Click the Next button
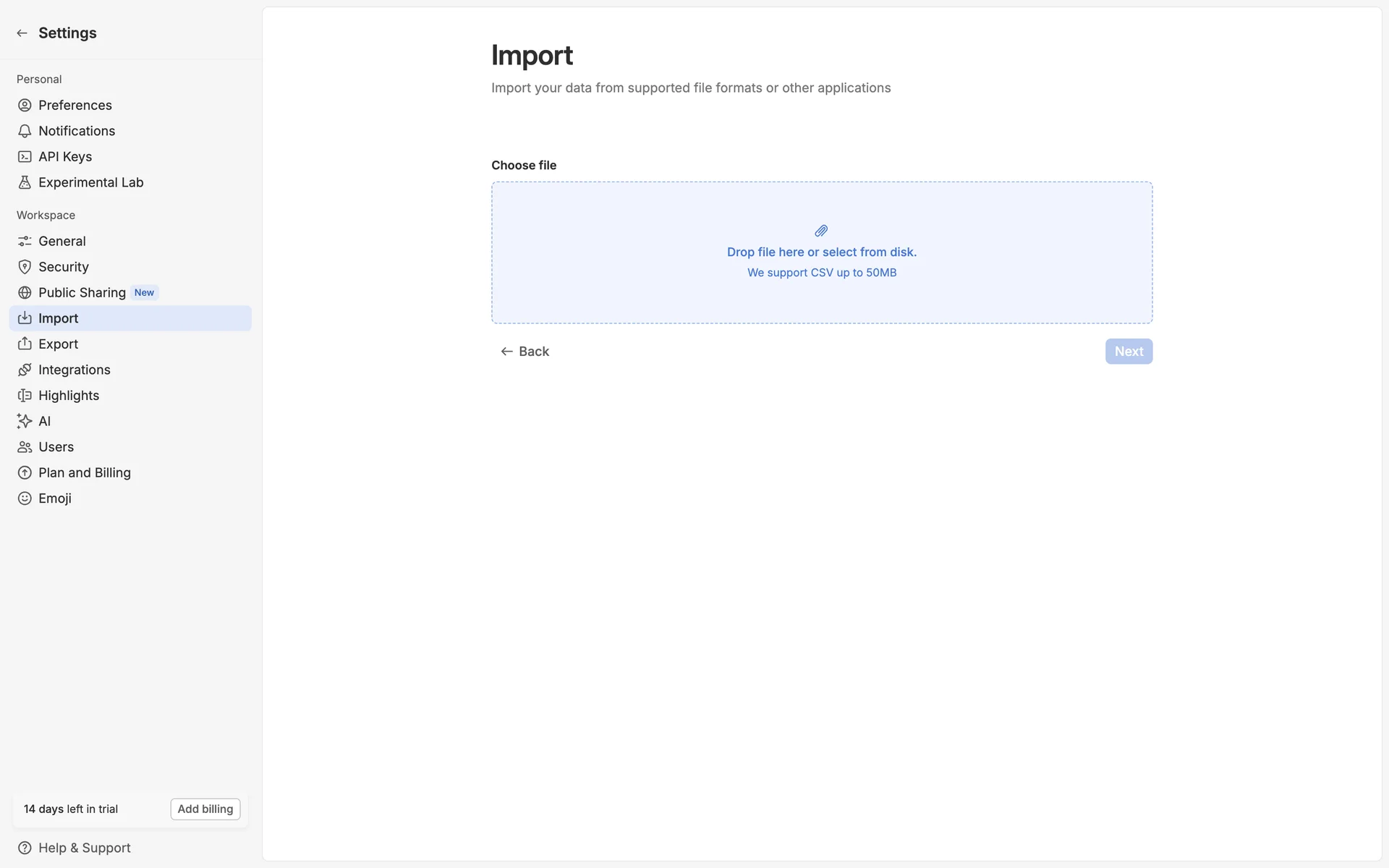This screenshot has height=868, width=1389. (1128, 352)
